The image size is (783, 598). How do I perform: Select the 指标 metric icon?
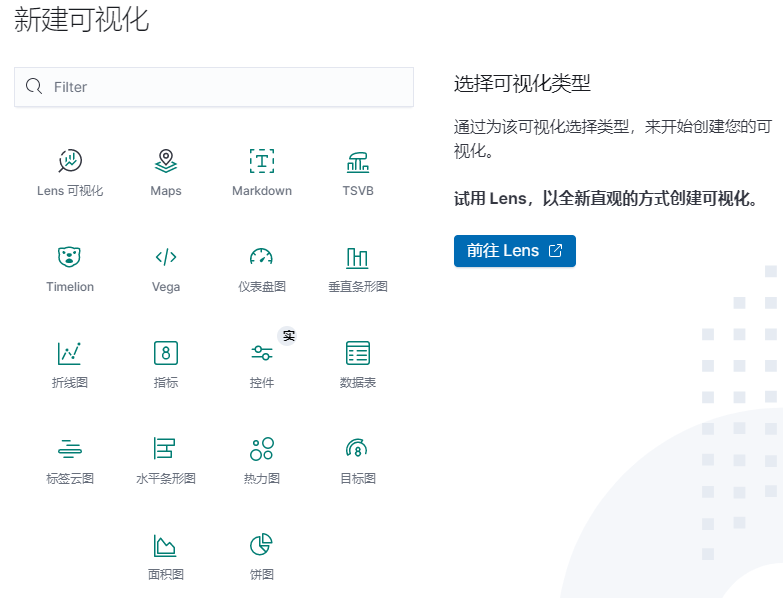tap(166, 353)
